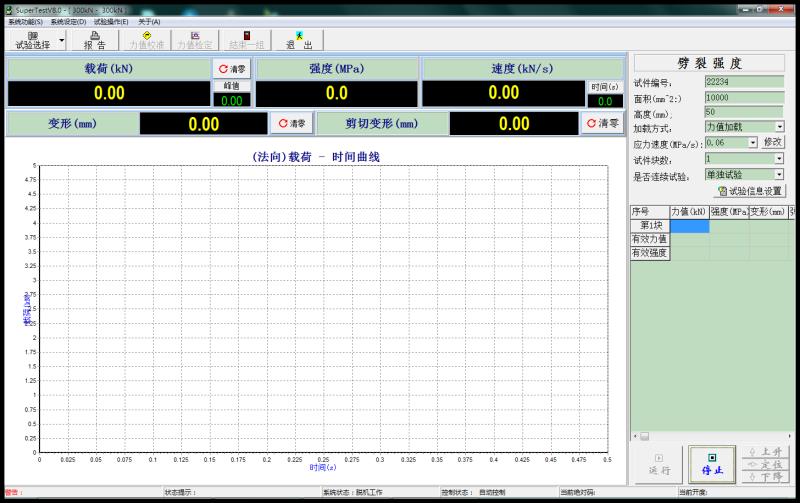This screenshot has width=800, height=503.
Task: Expand the 加载方式 dropdown
Action: 780,127
